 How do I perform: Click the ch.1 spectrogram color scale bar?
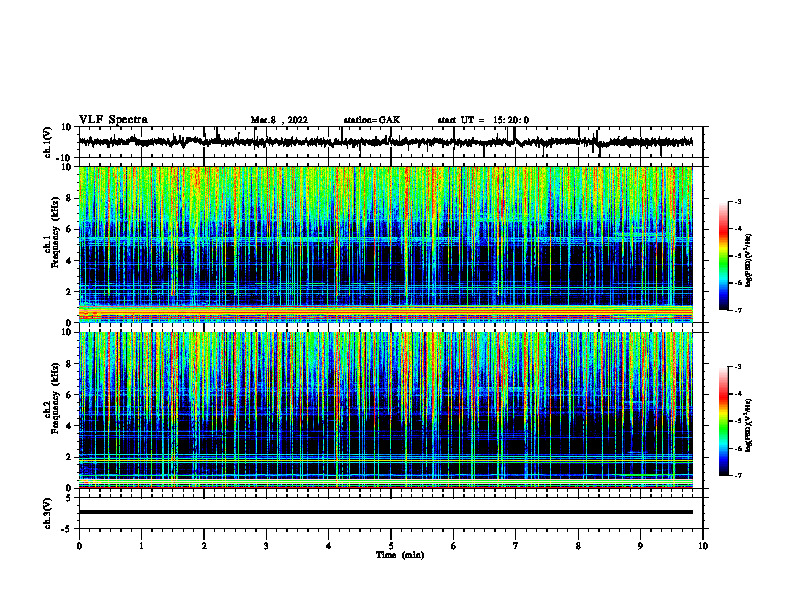coord(723,256)
